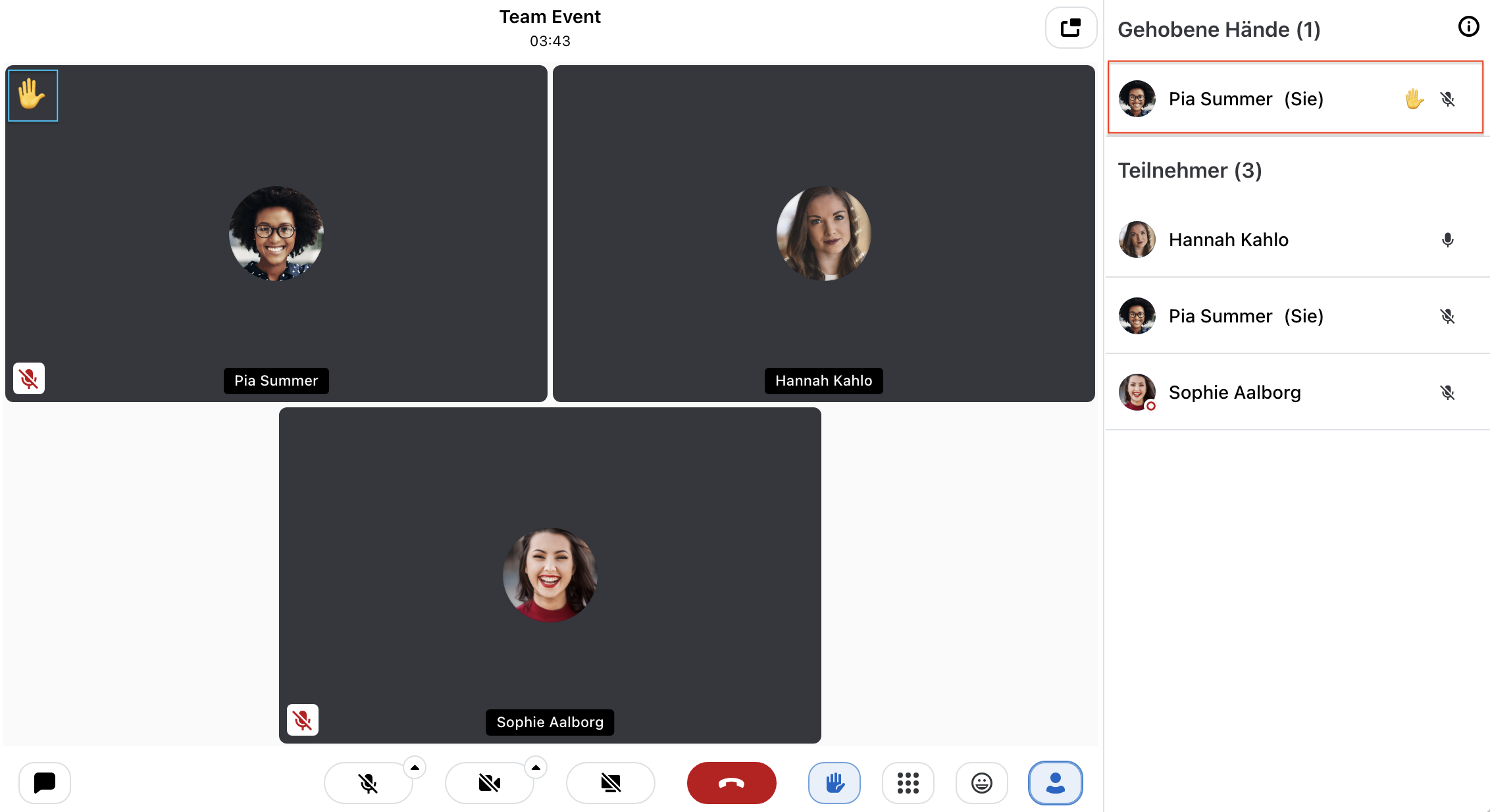Click 'Hannah Kahlo' name label on tile

tap(824, 380)
